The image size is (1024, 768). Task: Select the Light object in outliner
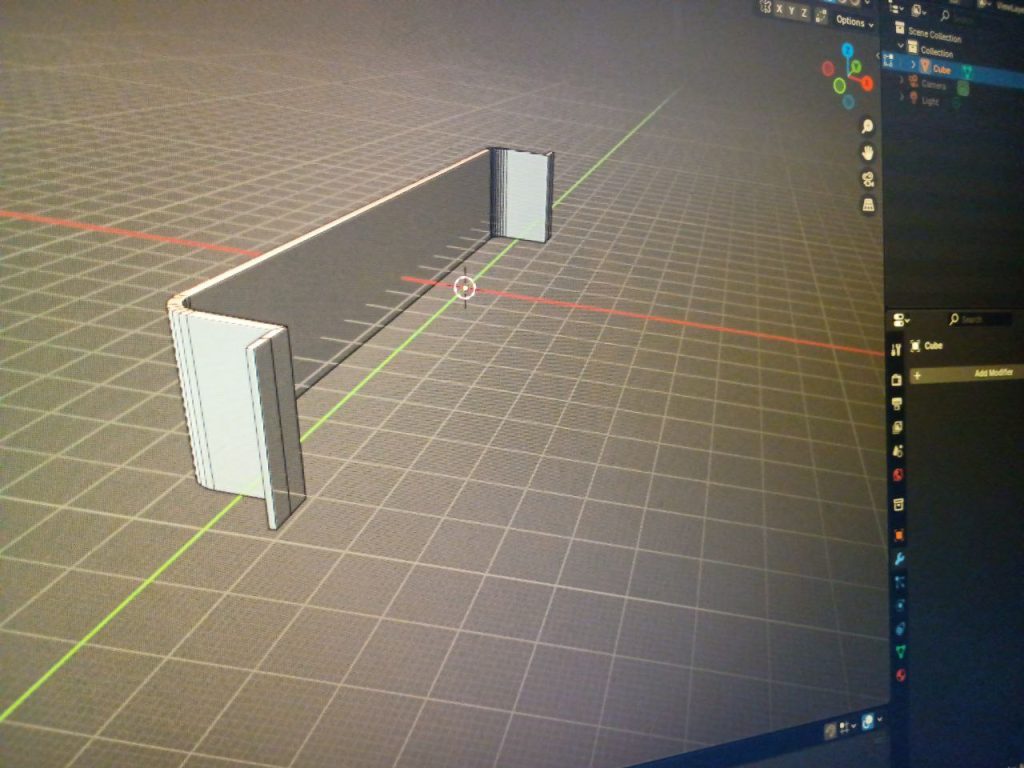(x=930, y=101)
